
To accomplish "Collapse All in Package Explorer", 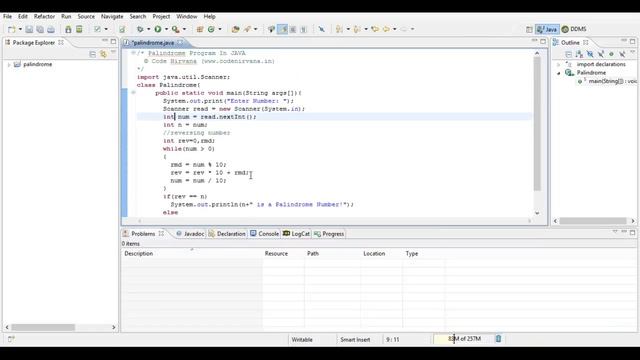I will (93, 54).
